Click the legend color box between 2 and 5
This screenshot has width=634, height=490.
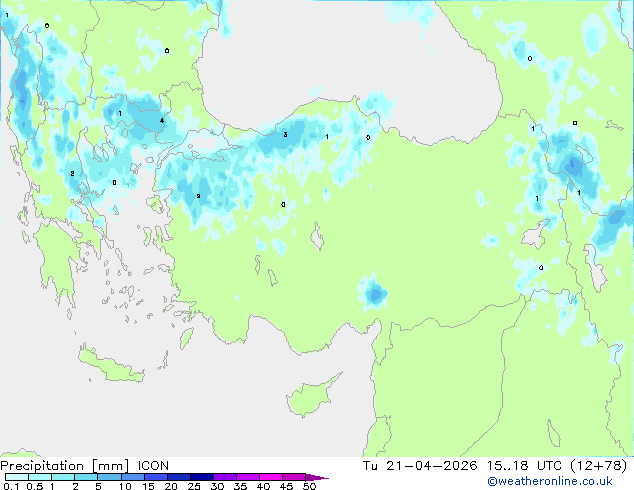tap(86, 477)
